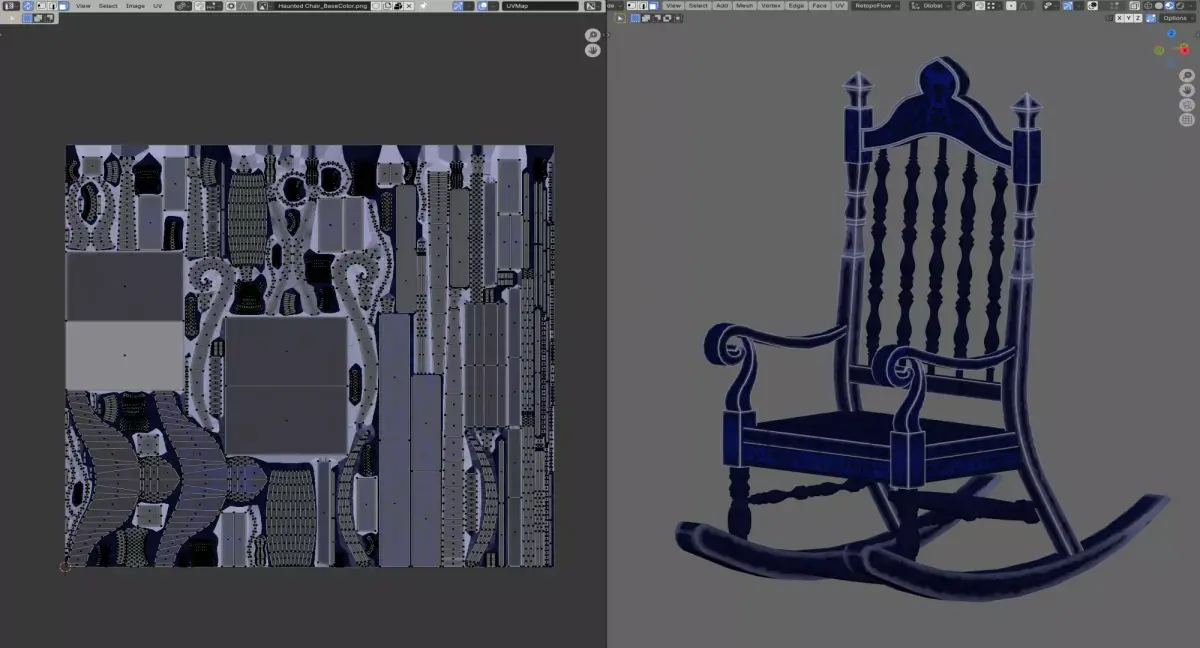Toggle snapping magnet in 3D viewport
Viewport: 1200px width, 648px height.
click(x=980, y=6)
